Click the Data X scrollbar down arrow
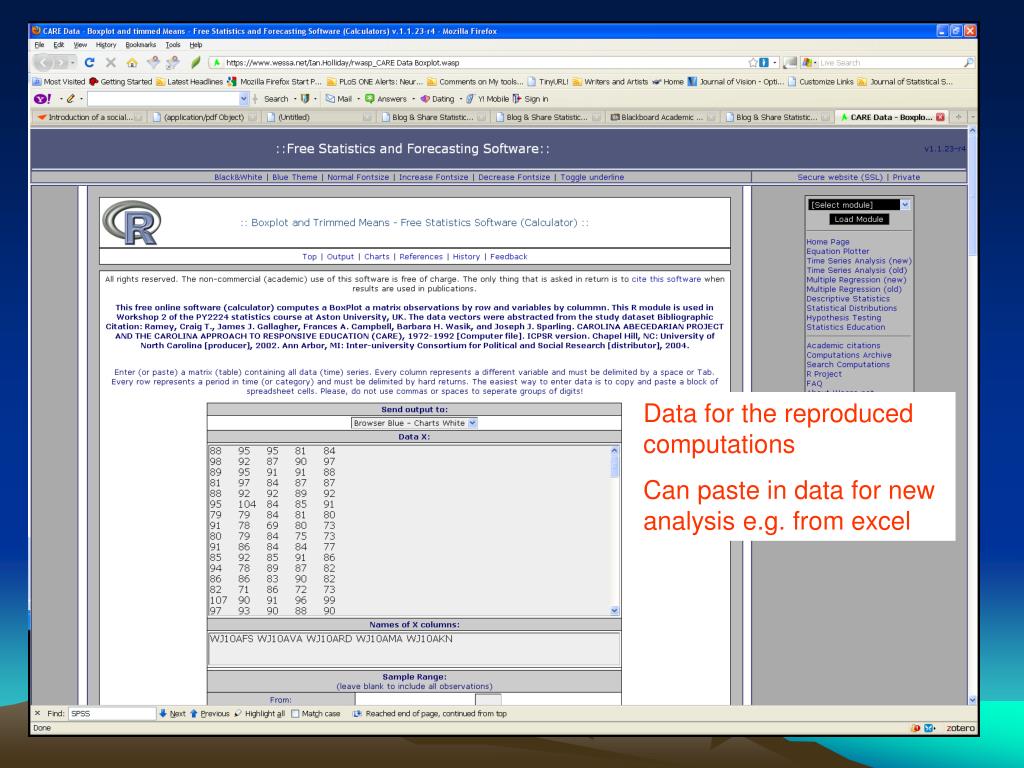 coord(614,611)
